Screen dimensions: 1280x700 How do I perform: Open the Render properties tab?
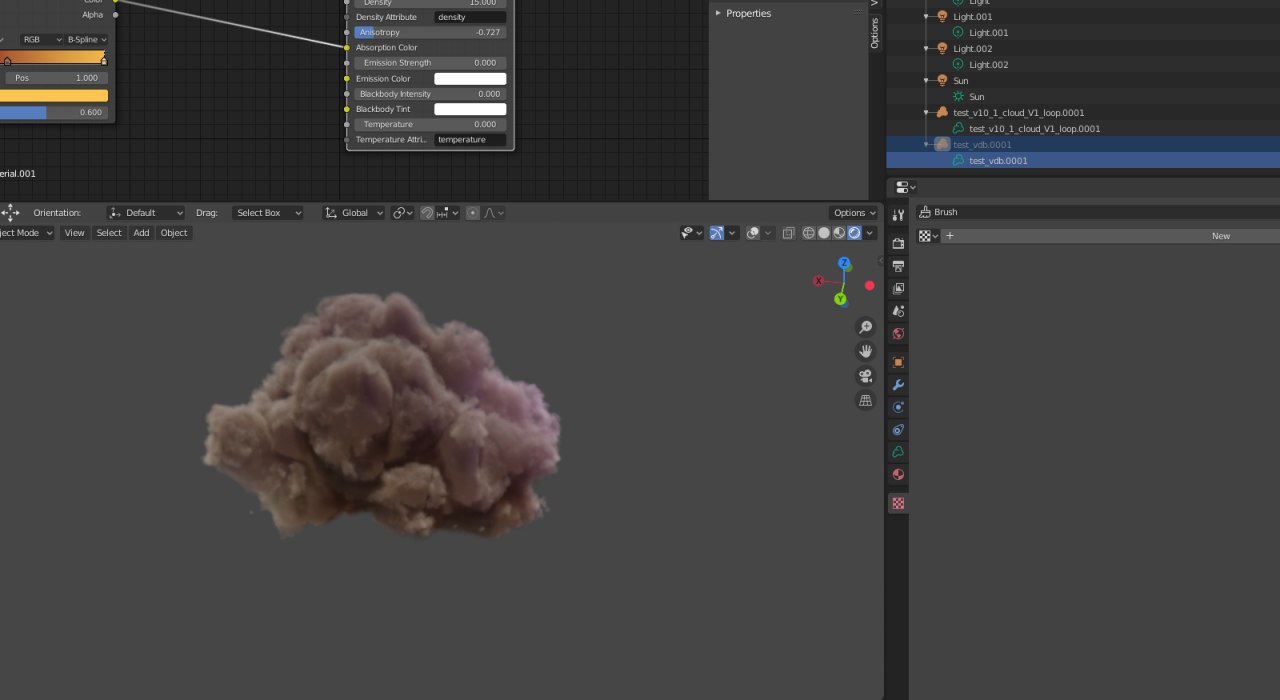point(898,243)
